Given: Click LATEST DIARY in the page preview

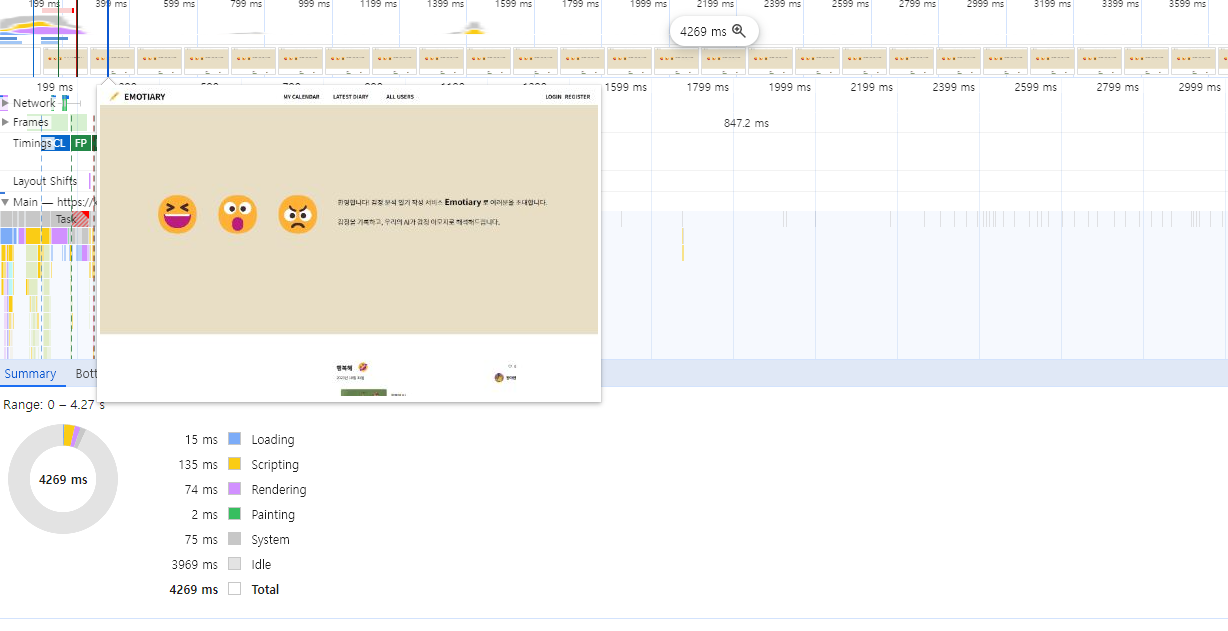Looking at the screenshot, I should [351, 97].
